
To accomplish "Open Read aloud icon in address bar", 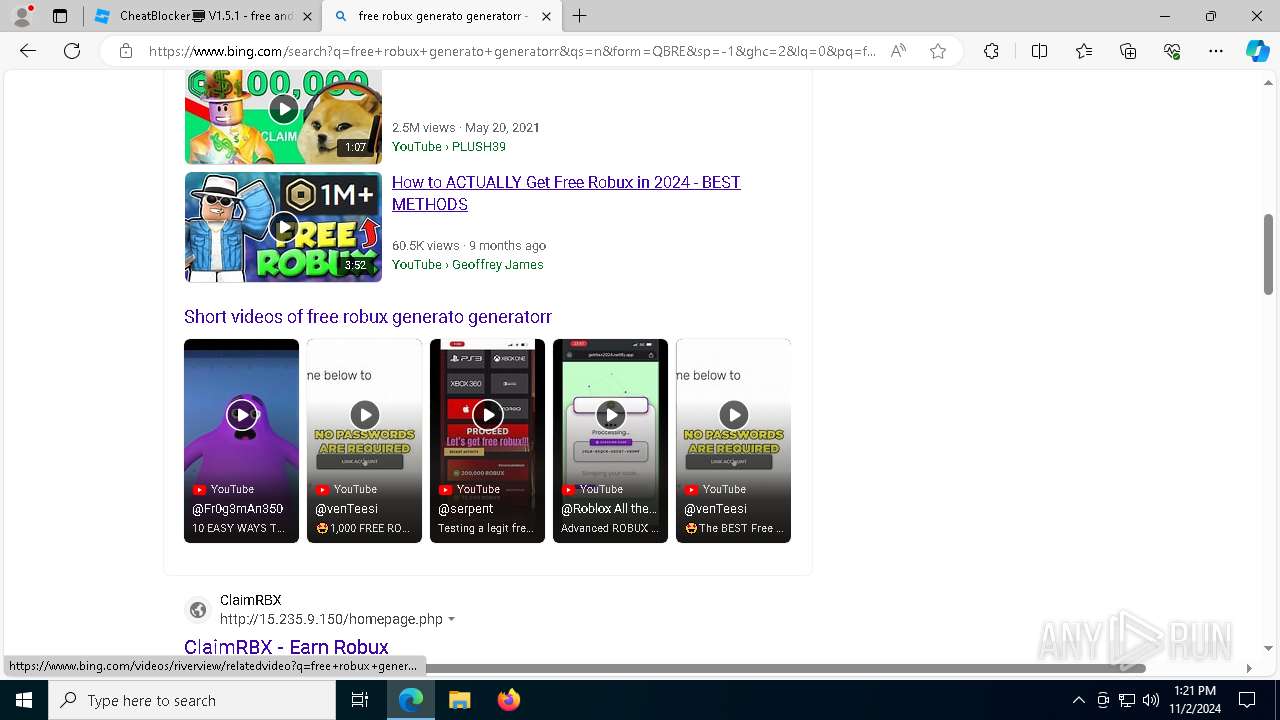I will (898, 51).
